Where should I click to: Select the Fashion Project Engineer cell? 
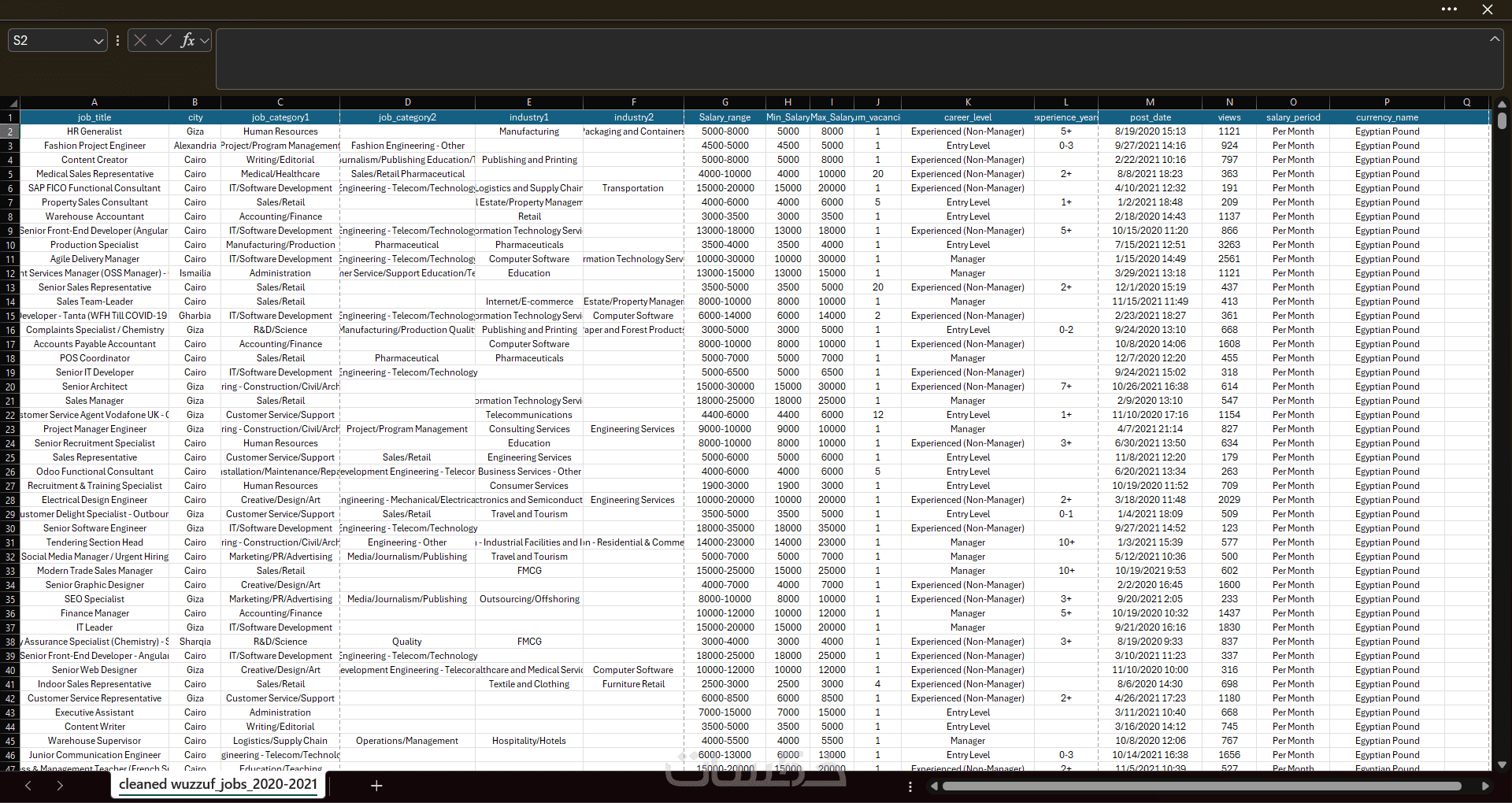point(94,146)
